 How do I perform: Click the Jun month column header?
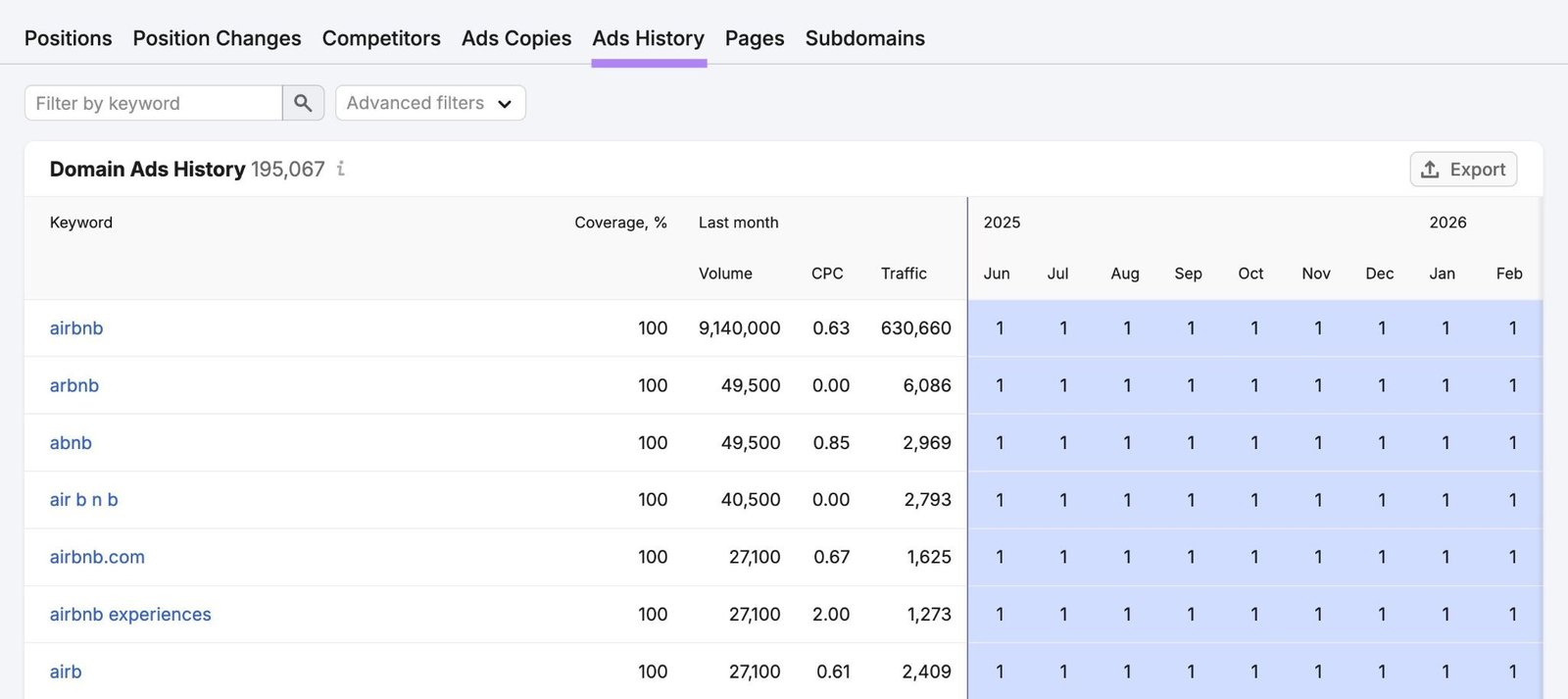(x=997, y=274)
